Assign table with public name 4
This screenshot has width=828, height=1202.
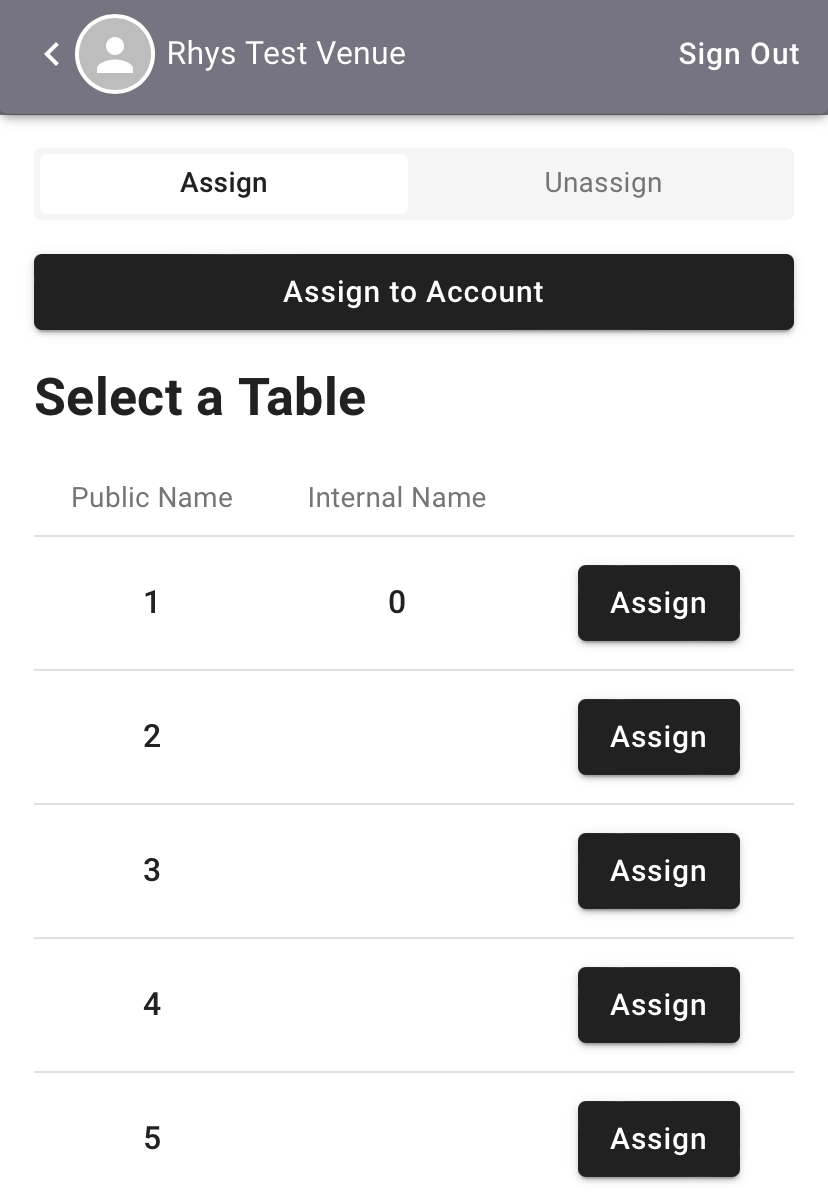tap(659, 1005)
